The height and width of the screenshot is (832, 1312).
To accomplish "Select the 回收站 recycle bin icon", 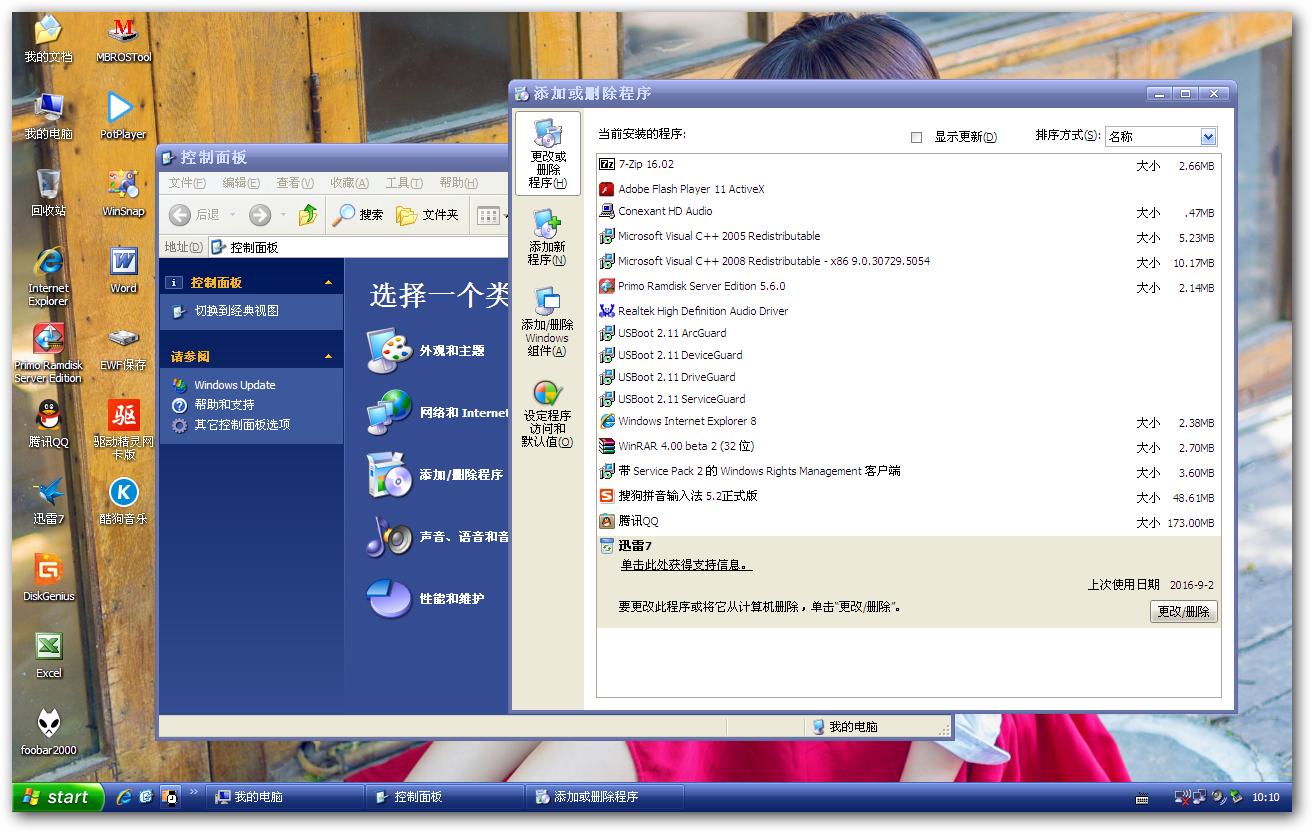I will click(48, 193).
